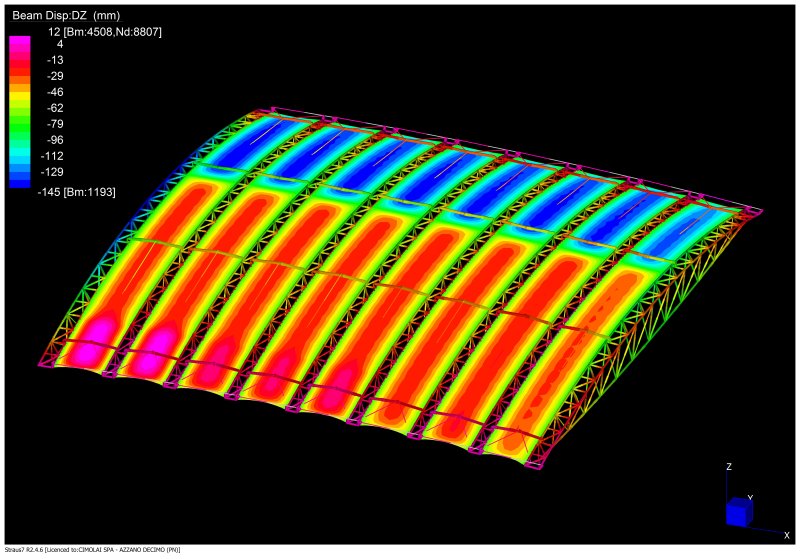Click the legend value 4

pyautogui.click(x=60, y=44)
